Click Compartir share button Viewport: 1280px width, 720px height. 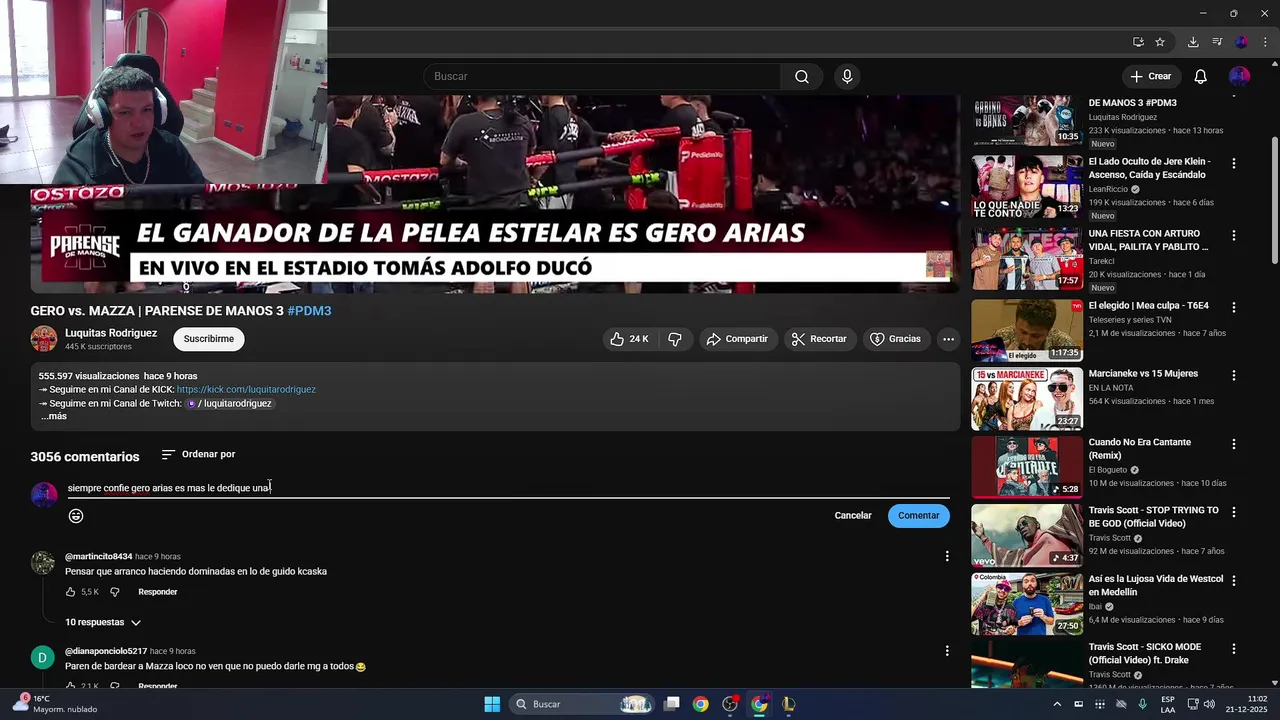(x=737, y=339)
